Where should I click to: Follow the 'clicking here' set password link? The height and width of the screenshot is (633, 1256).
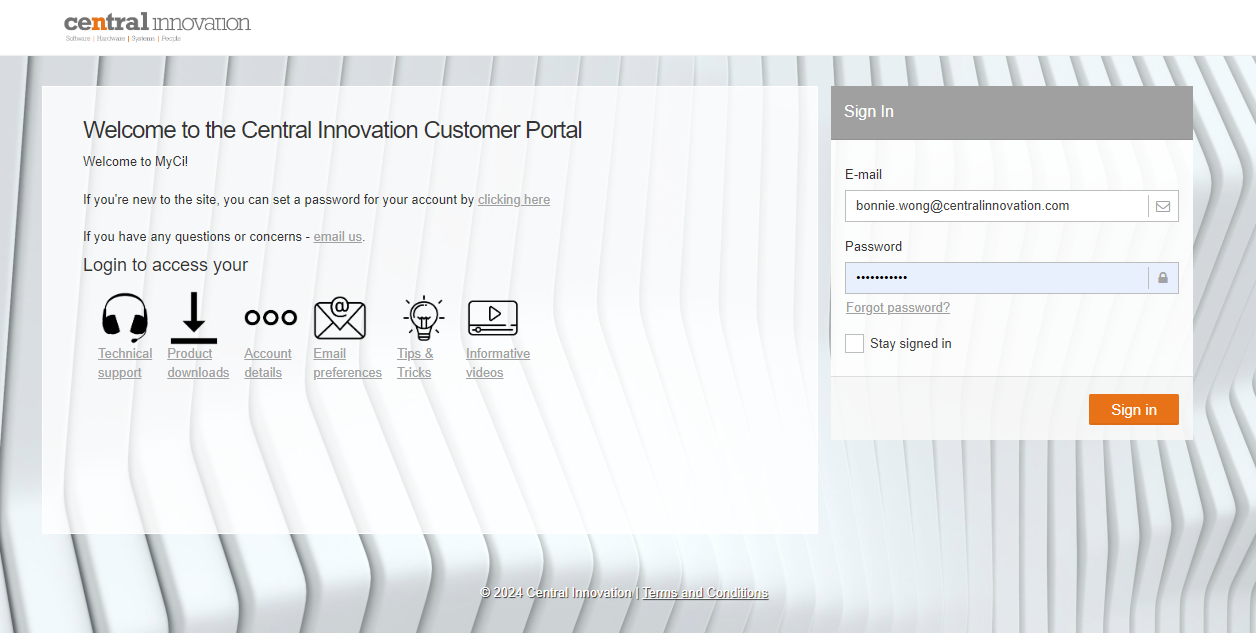[x=514, y=199]
